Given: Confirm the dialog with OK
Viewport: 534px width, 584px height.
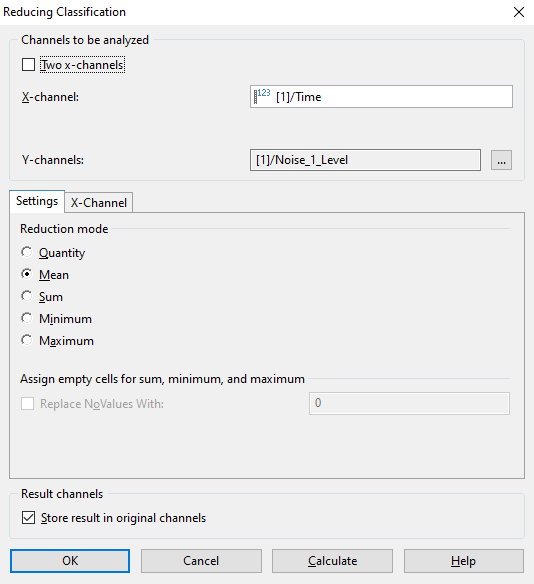Looking at the screenshot, I should (70, 561).
